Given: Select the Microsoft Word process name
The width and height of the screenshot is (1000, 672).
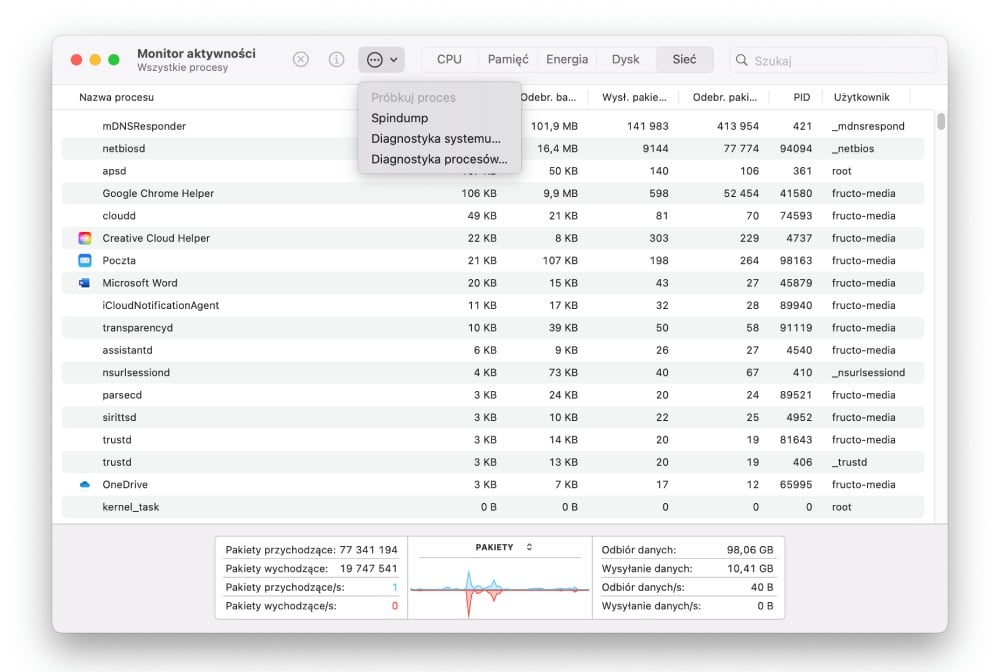Looking at the screenshot, I should 140,282.
